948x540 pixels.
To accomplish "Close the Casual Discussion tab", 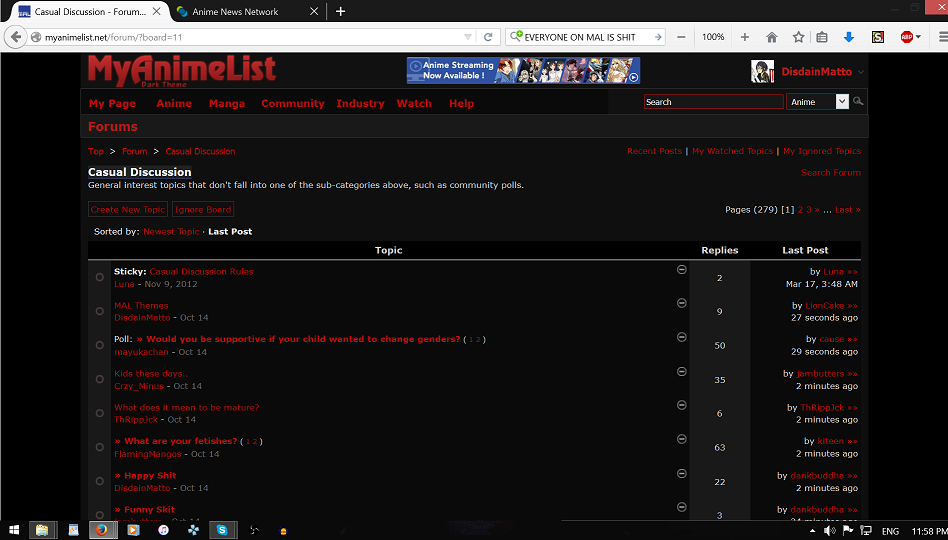I will (156, 11).
